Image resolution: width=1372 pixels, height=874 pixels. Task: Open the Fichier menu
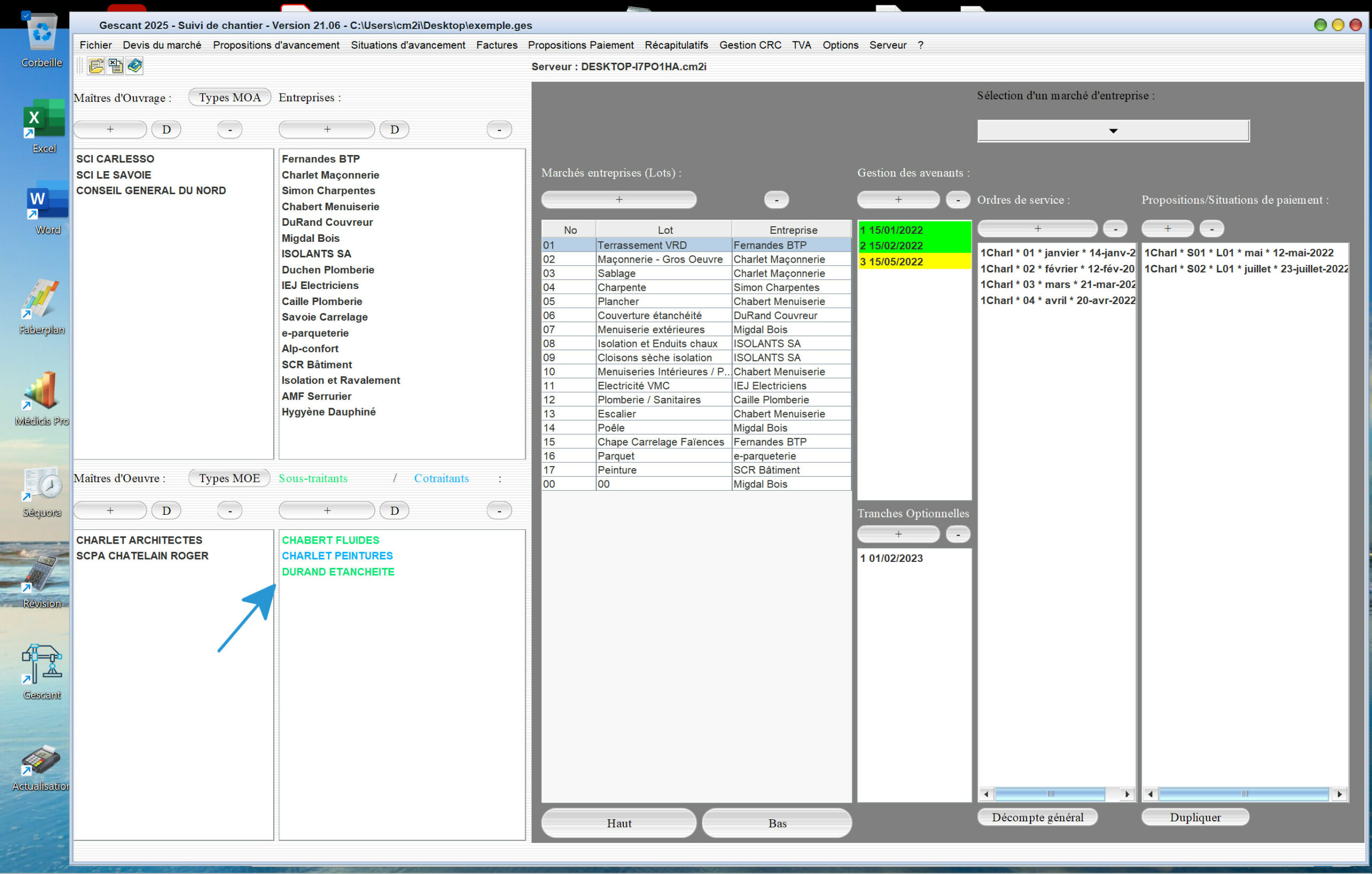pyautogui.click(x=96, y=45)
